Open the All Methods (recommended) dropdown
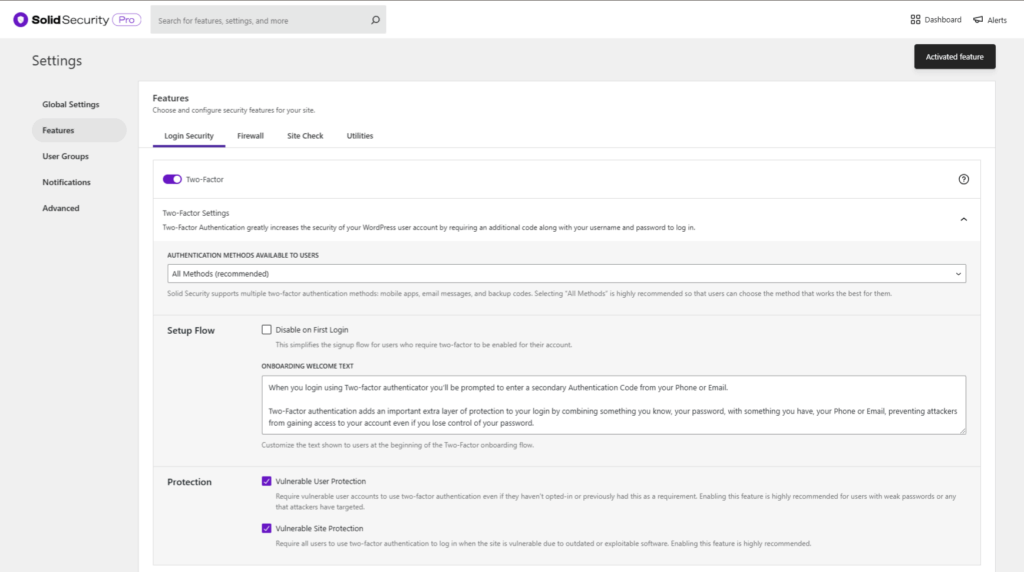 (566, 273)
